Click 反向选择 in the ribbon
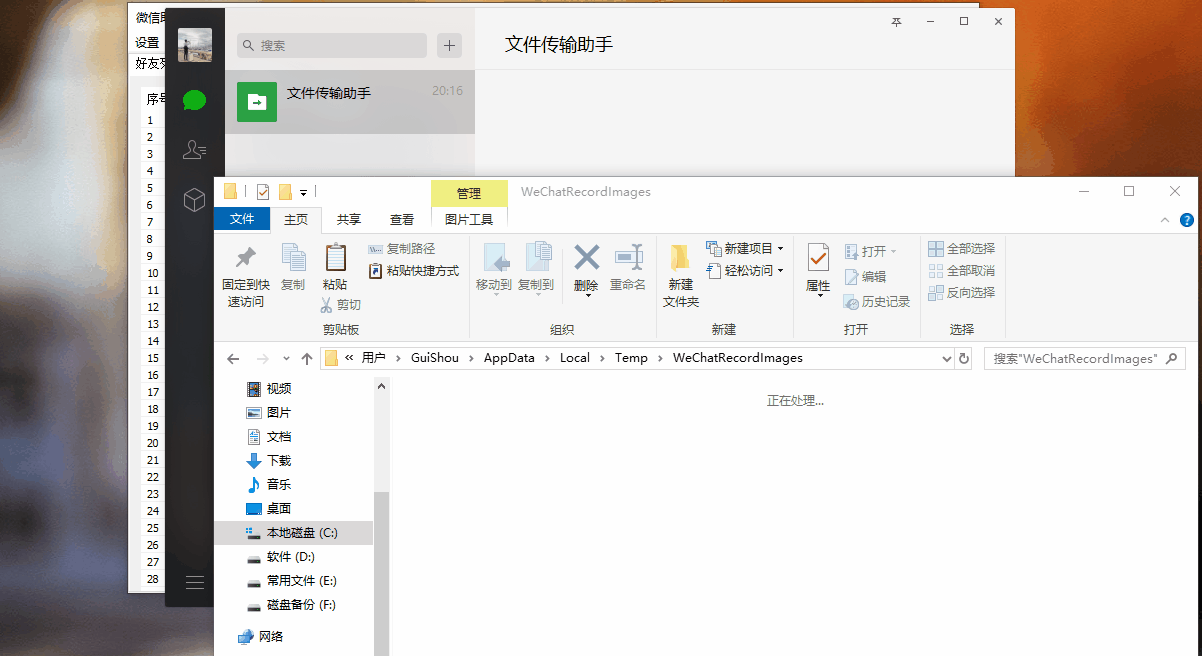Viewport: 1202px width, 656px height. click(x=961, y=292)
